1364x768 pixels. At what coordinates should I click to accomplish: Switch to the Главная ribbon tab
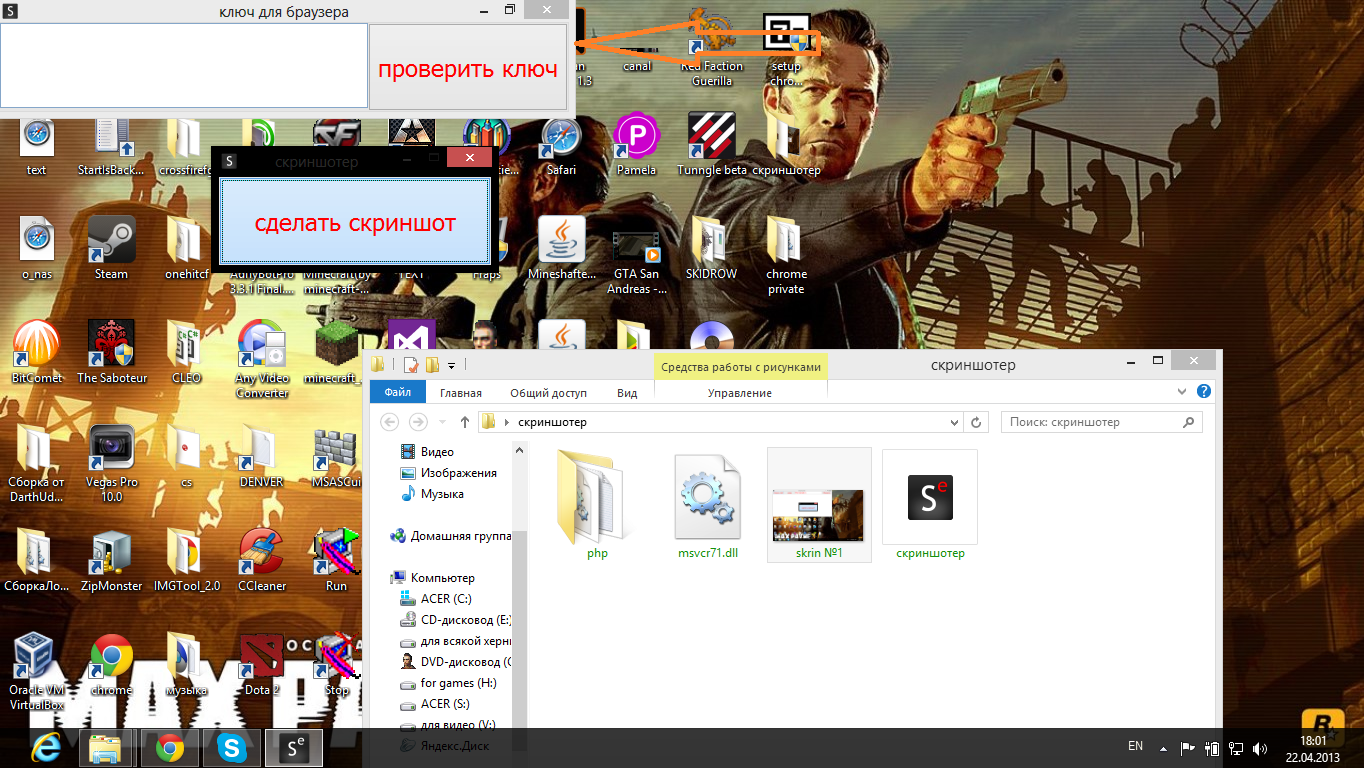coord(460,393)
